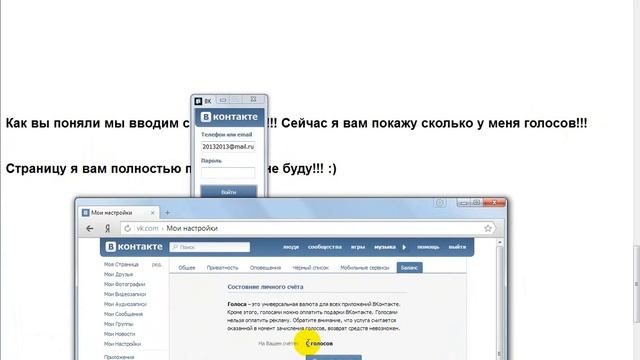Click the 'Войти' login button
Viewport: 640px width, 360px height.
click(229, 191)
